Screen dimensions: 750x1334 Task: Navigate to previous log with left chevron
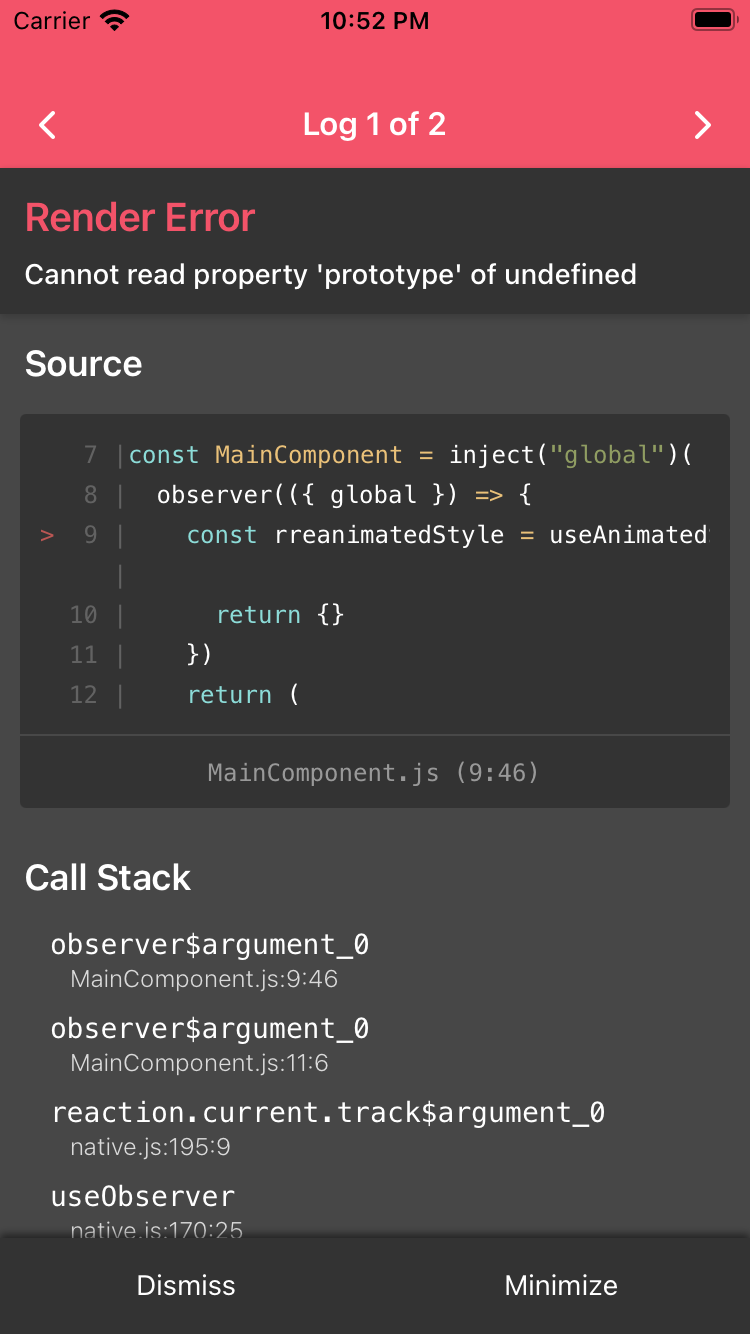coord(46,125)
